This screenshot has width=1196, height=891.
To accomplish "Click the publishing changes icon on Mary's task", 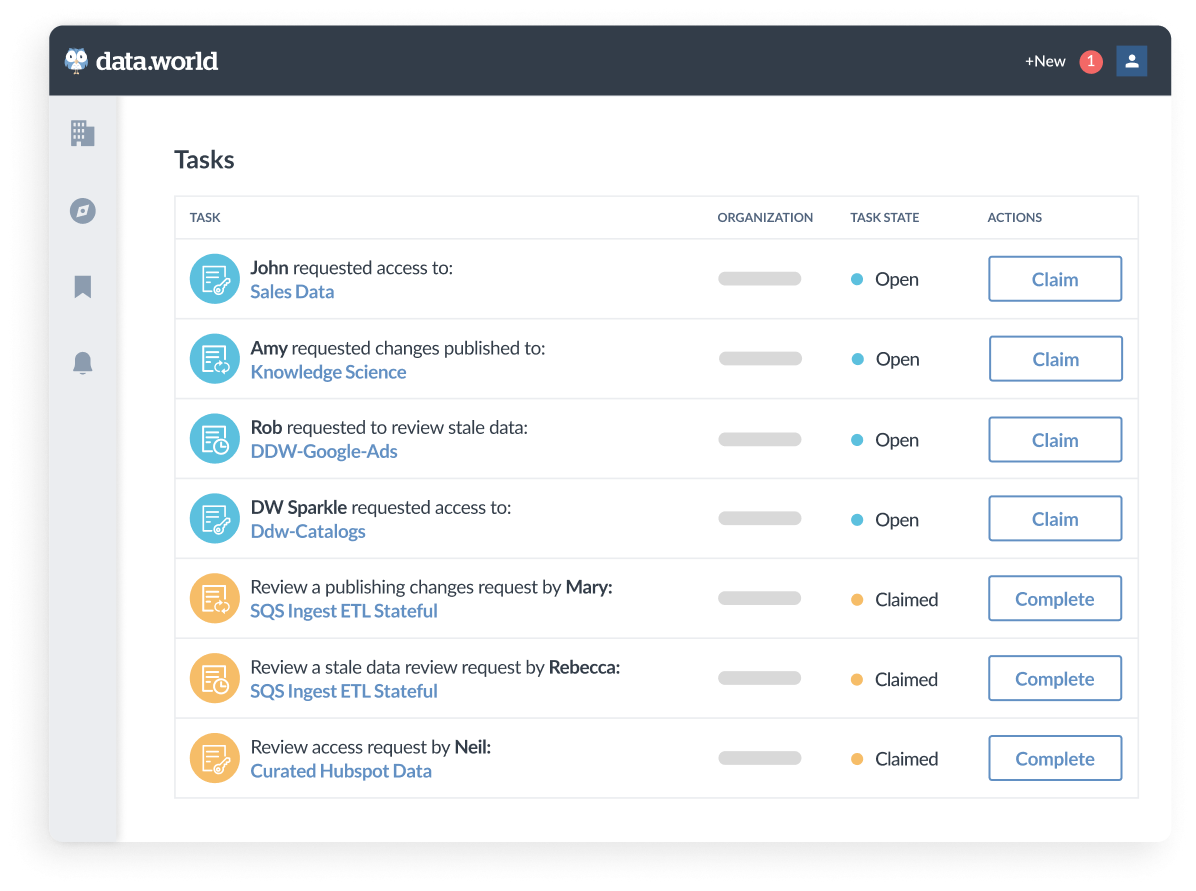I will 214,598.
